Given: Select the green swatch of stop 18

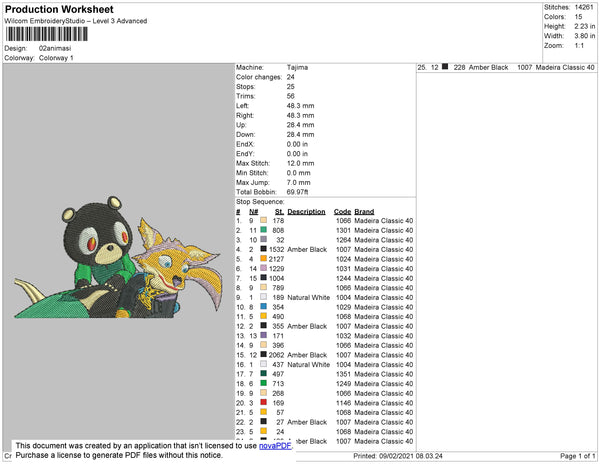Looking at the screenshot, I should 263,383.
